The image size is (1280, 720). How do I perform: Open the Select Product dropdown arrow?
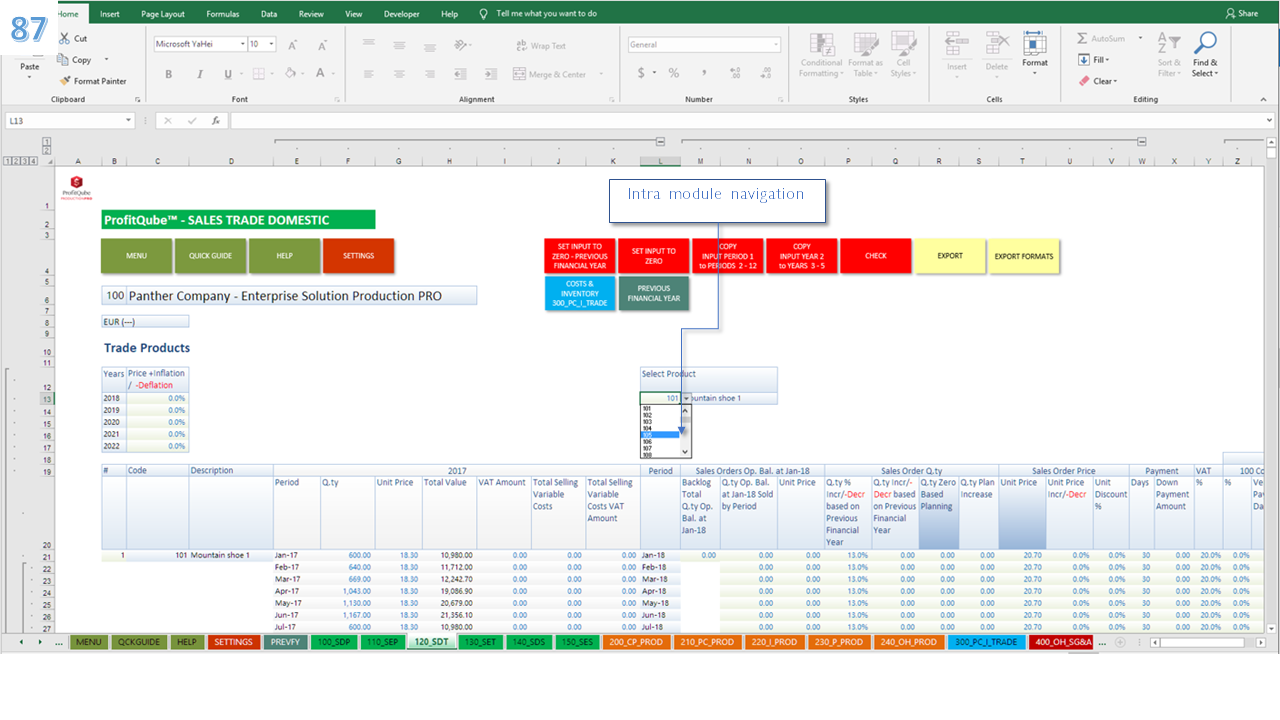[x=687, y=398]
